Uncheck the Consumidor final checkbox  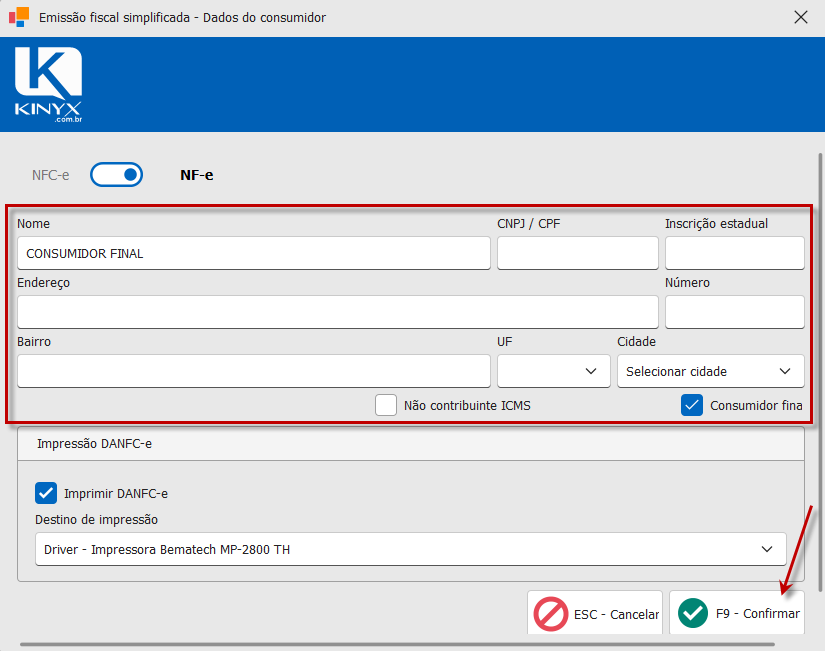point(692,405)
